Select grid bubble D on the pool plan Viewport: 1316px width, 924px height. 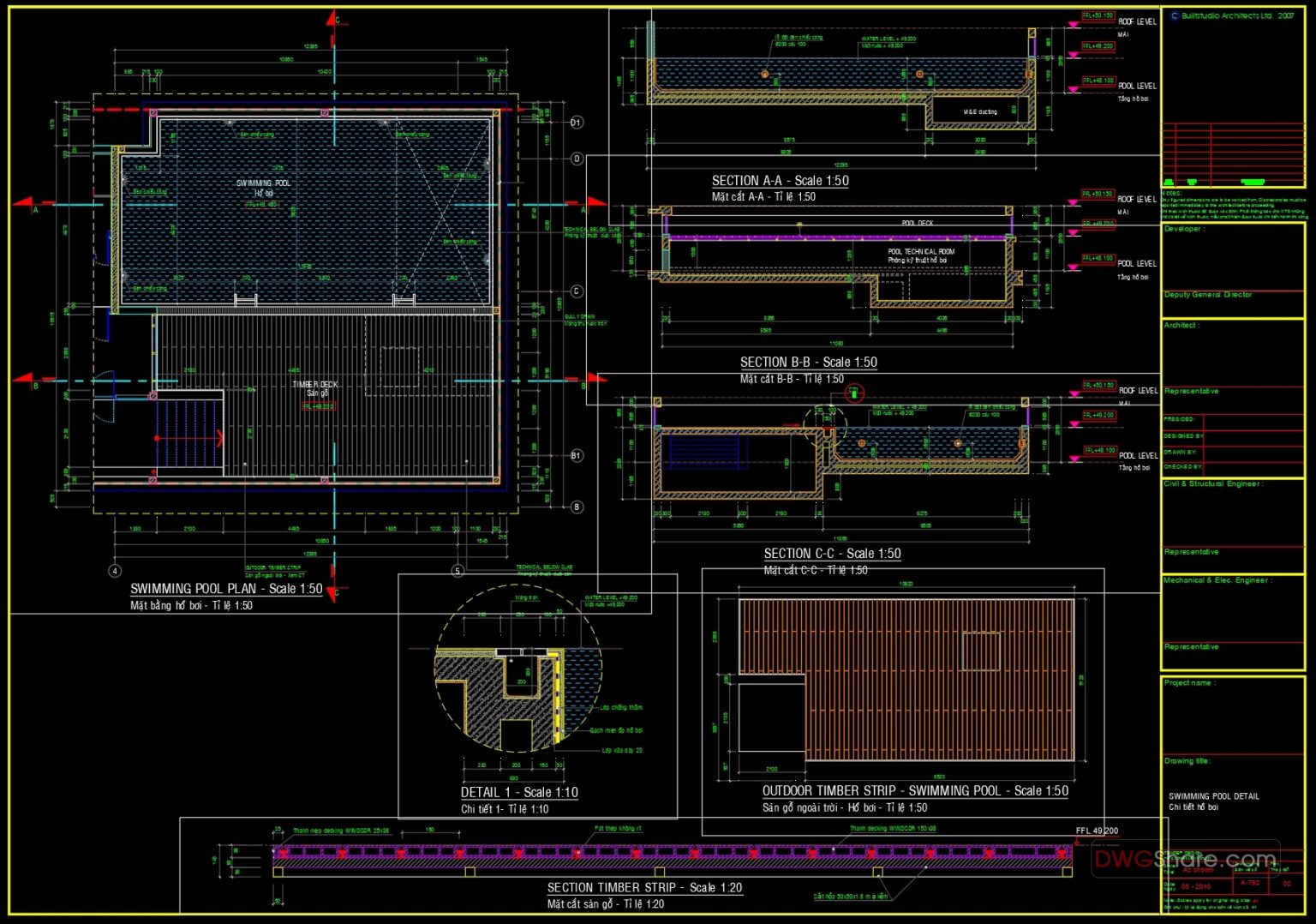tap(576, 158)
